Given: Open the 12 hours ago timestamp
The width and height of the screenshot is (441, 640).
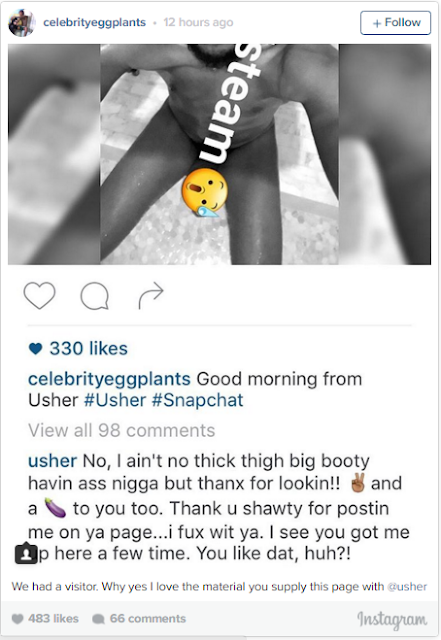Looking at the screenshot, I should click(198, 22).
